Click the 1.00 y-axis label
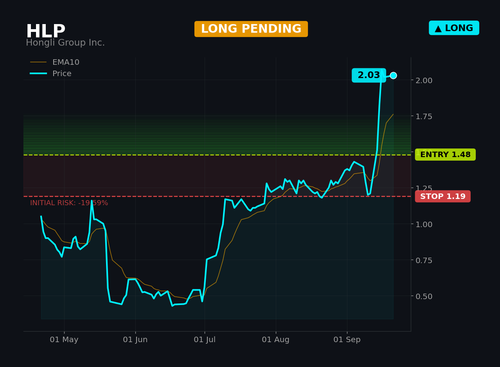Viewport: 500px width, 367px height. (424, 224)
